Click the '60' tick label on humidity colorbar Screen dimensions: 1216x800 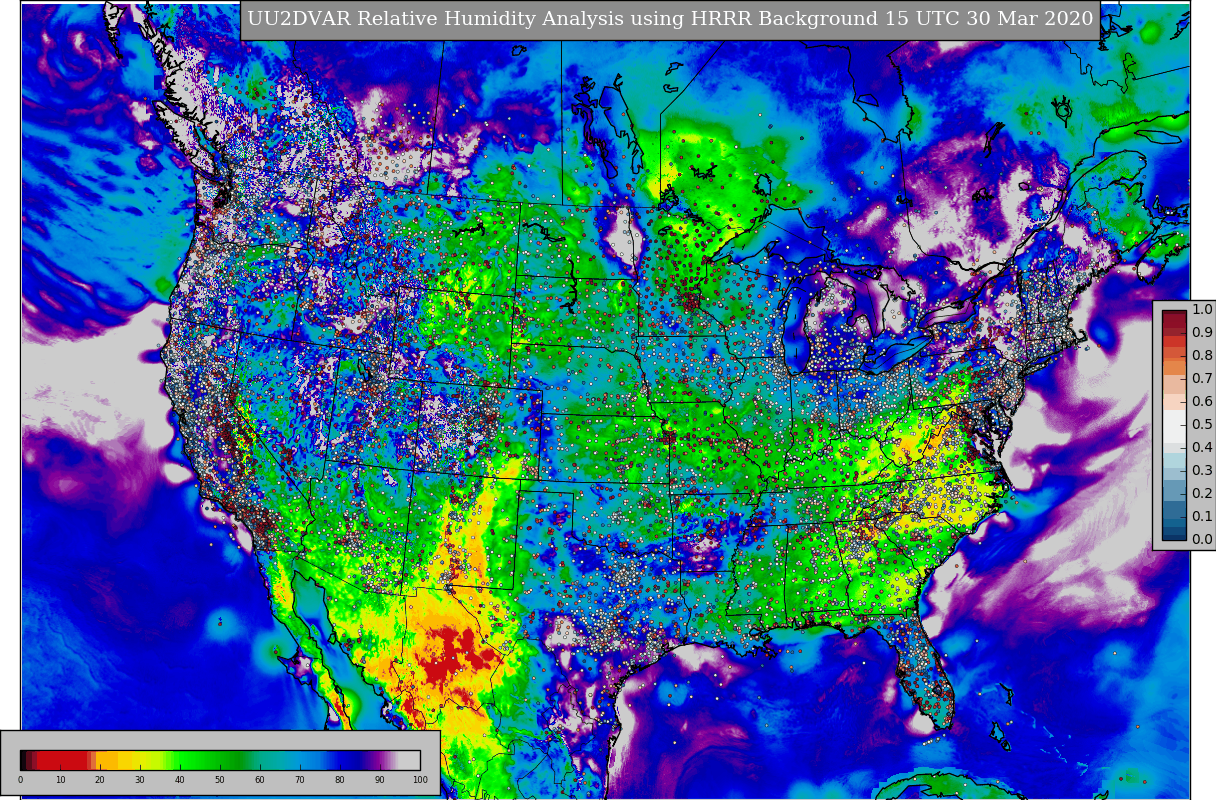click(x=260, y=780)
